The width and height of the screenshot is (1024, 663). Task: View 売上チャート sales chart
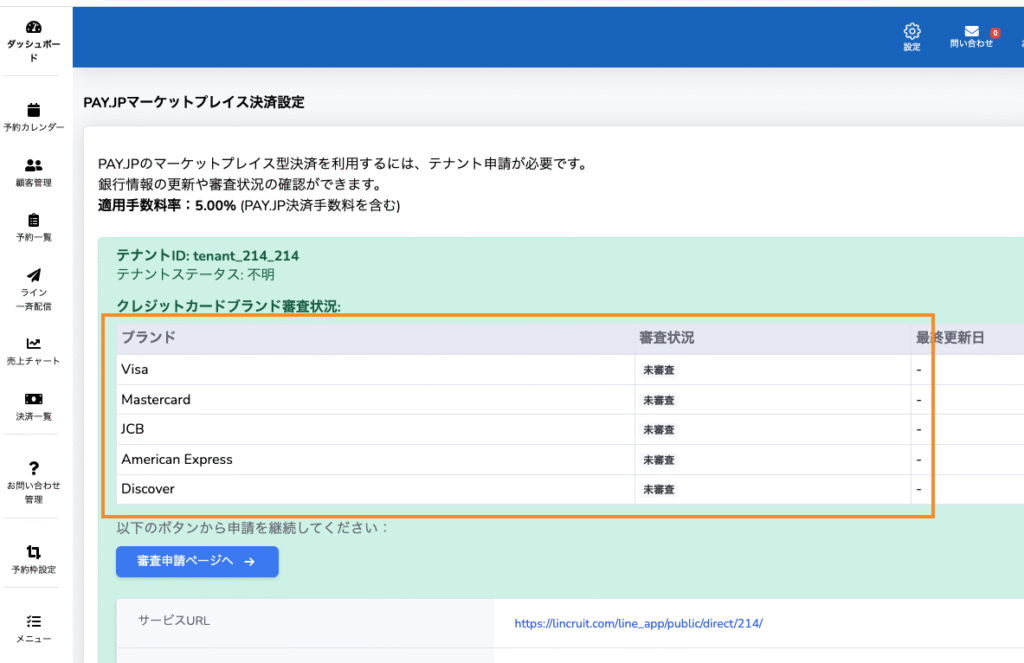point(33,351)
